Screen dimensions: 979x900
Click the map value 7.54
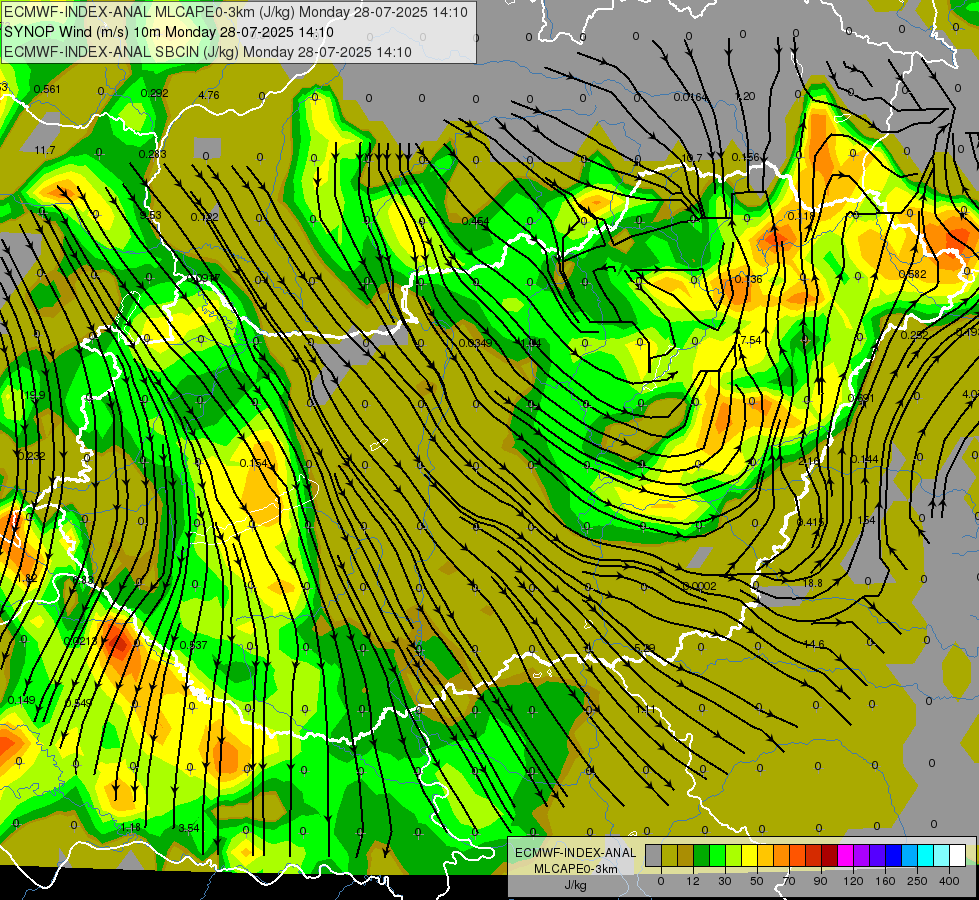pyautogui.click(x=750, y=340)
